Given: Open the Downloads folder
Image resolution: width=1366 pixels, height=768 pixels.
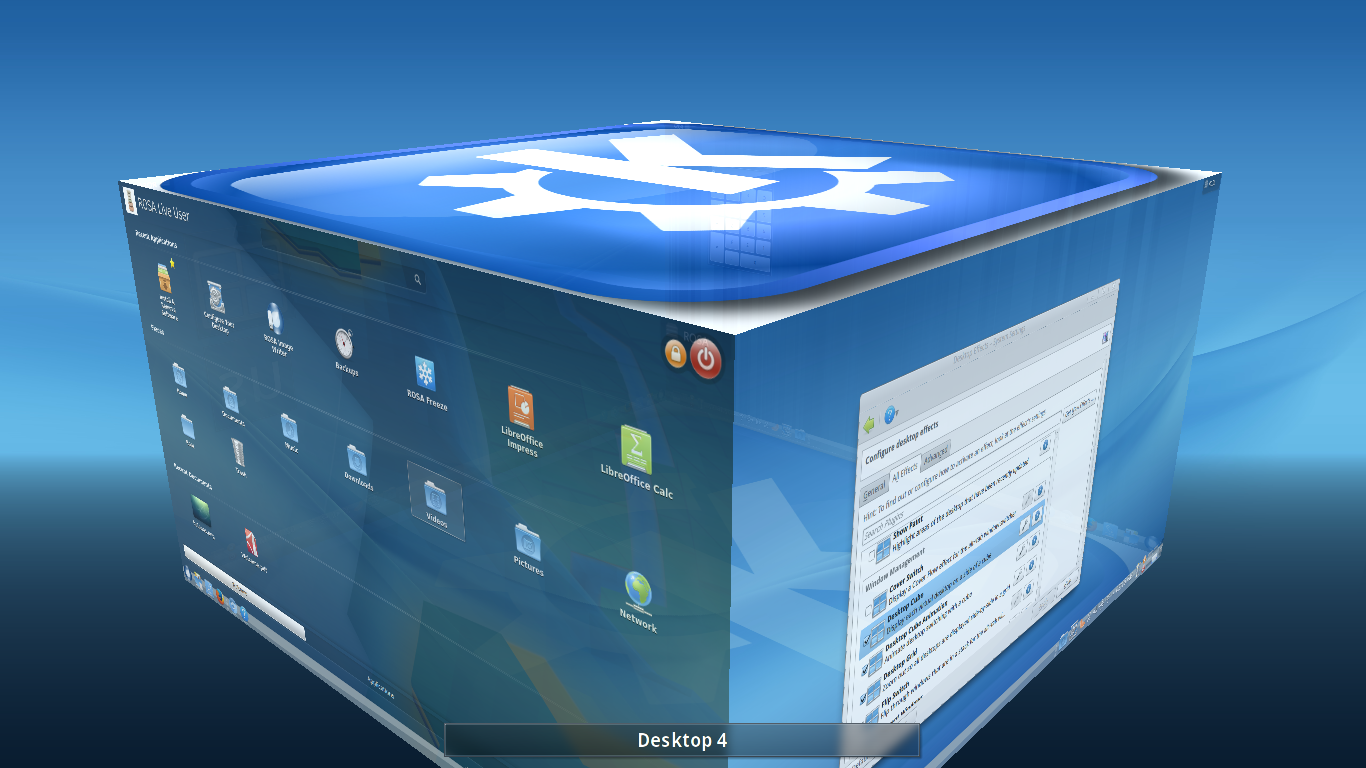Looking at the screenshot, I should coord(357,461).
